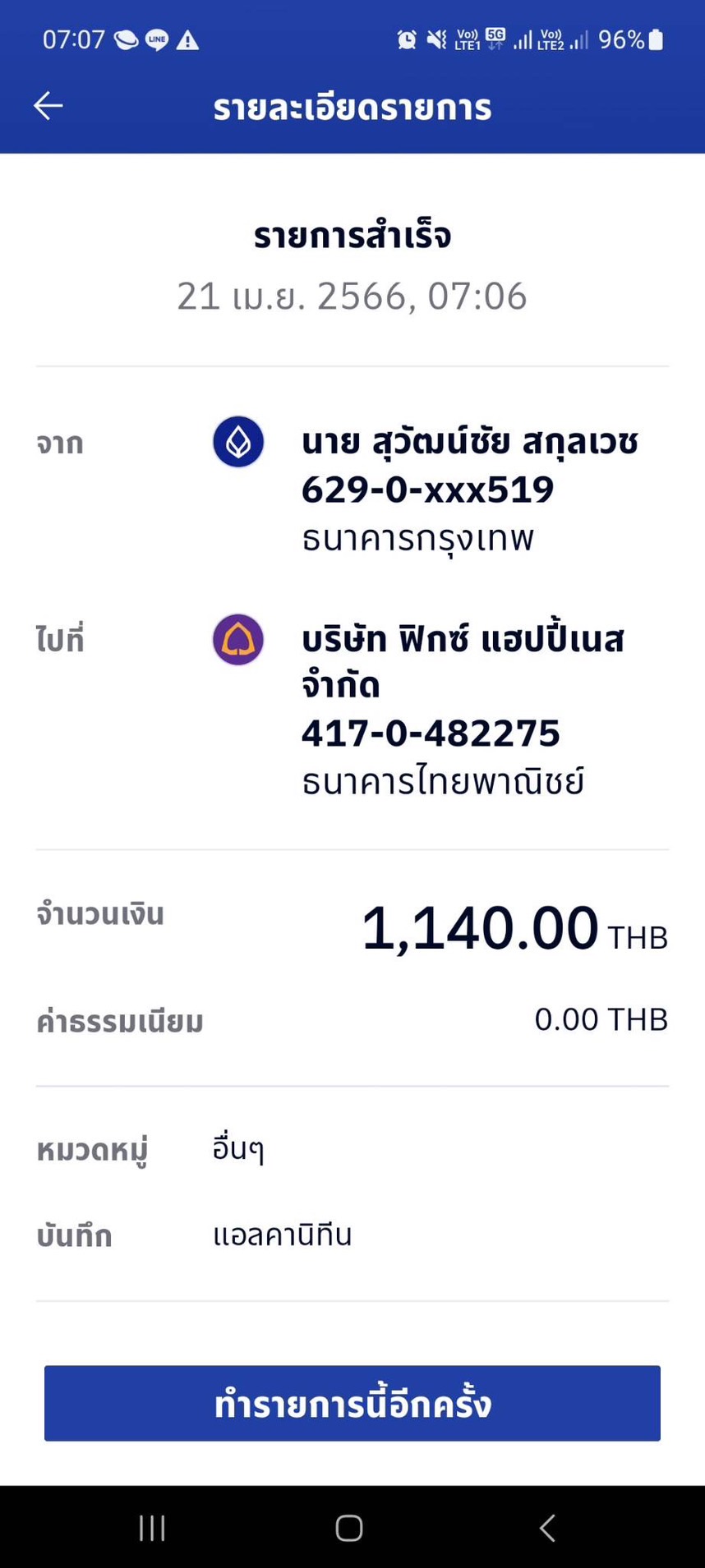Tap the LINE notification icon in status bar
705x1568 pixels.
157,39
